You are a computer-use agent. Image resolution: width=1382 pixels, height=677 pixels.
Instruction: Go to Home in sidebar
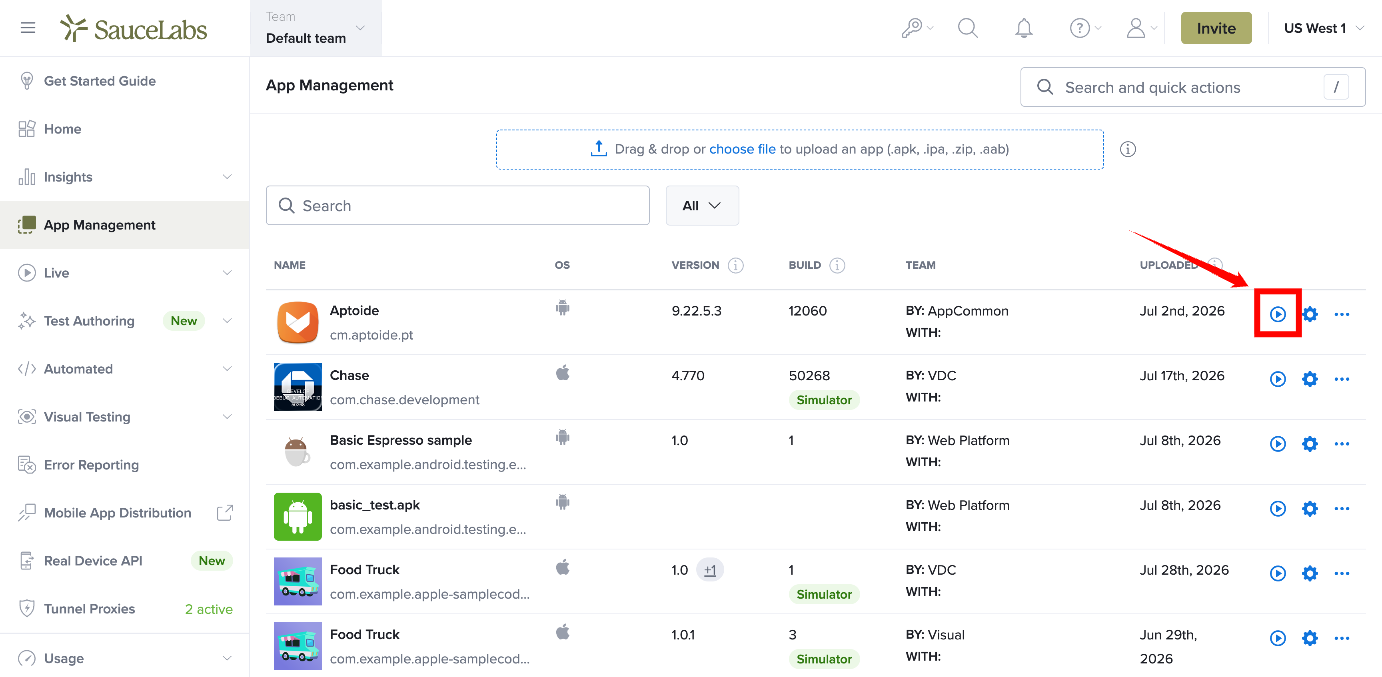pyautogui.click(x=125, y=129)
